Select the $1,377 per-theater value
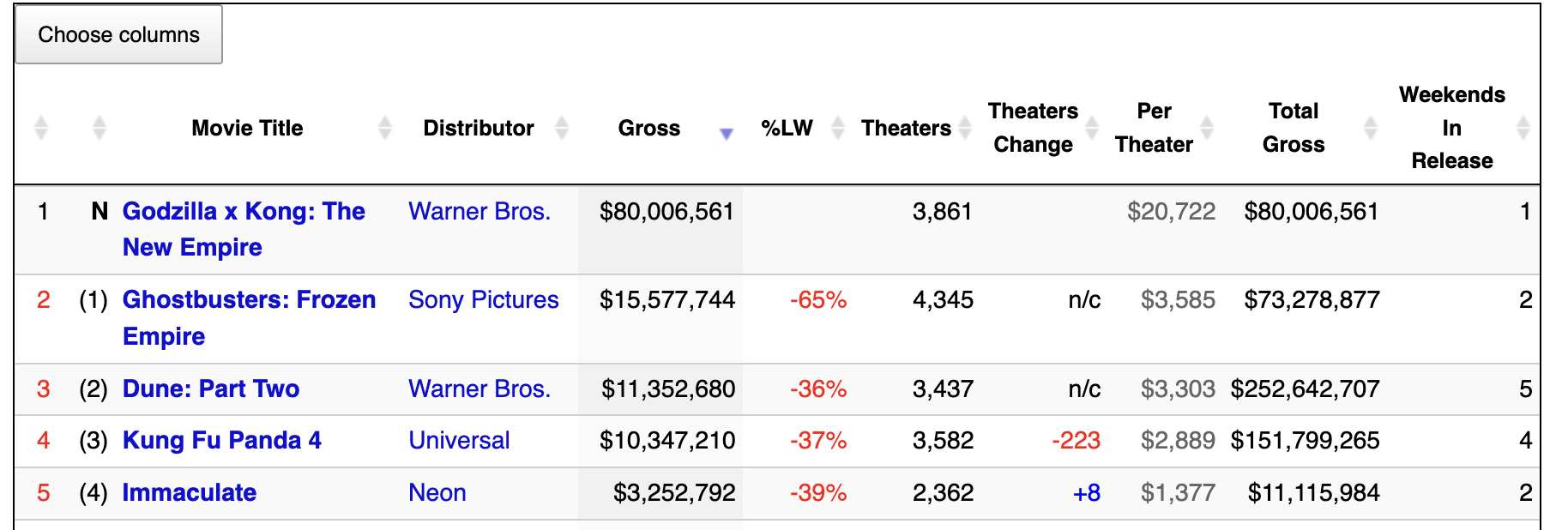 click(1178, 492)
